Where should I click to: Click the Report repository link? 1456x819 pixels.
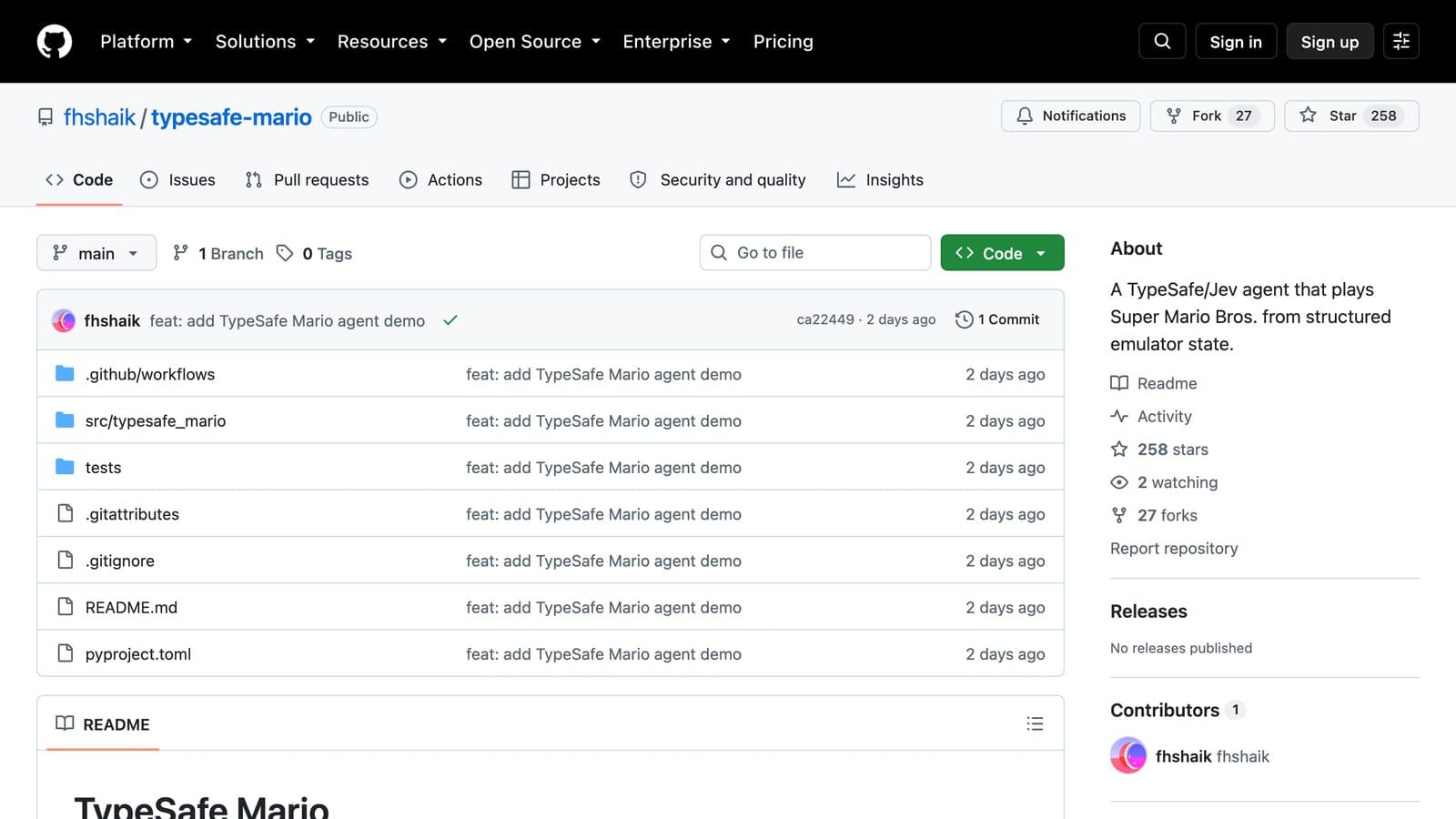click(x=1174, y=548)
